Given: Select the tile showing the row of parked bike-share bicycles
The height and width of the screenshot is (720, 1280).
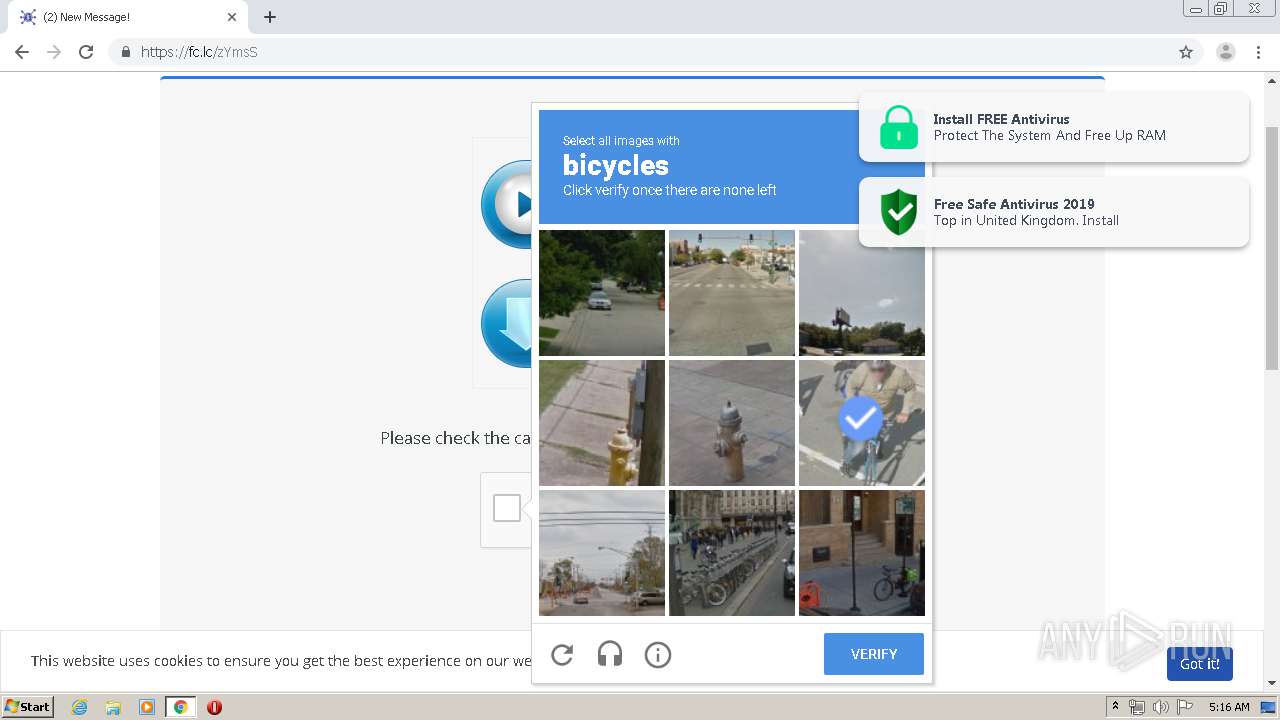Looking at the screenshot, I should pyautogui.click(x=732, y=553).
